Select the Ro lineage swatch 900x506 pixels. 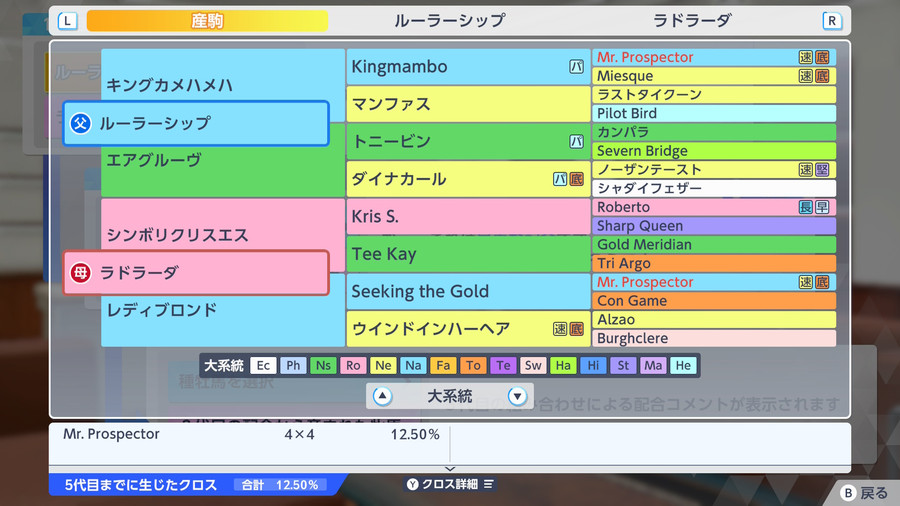pyautogui.click(x=353, y=365)
